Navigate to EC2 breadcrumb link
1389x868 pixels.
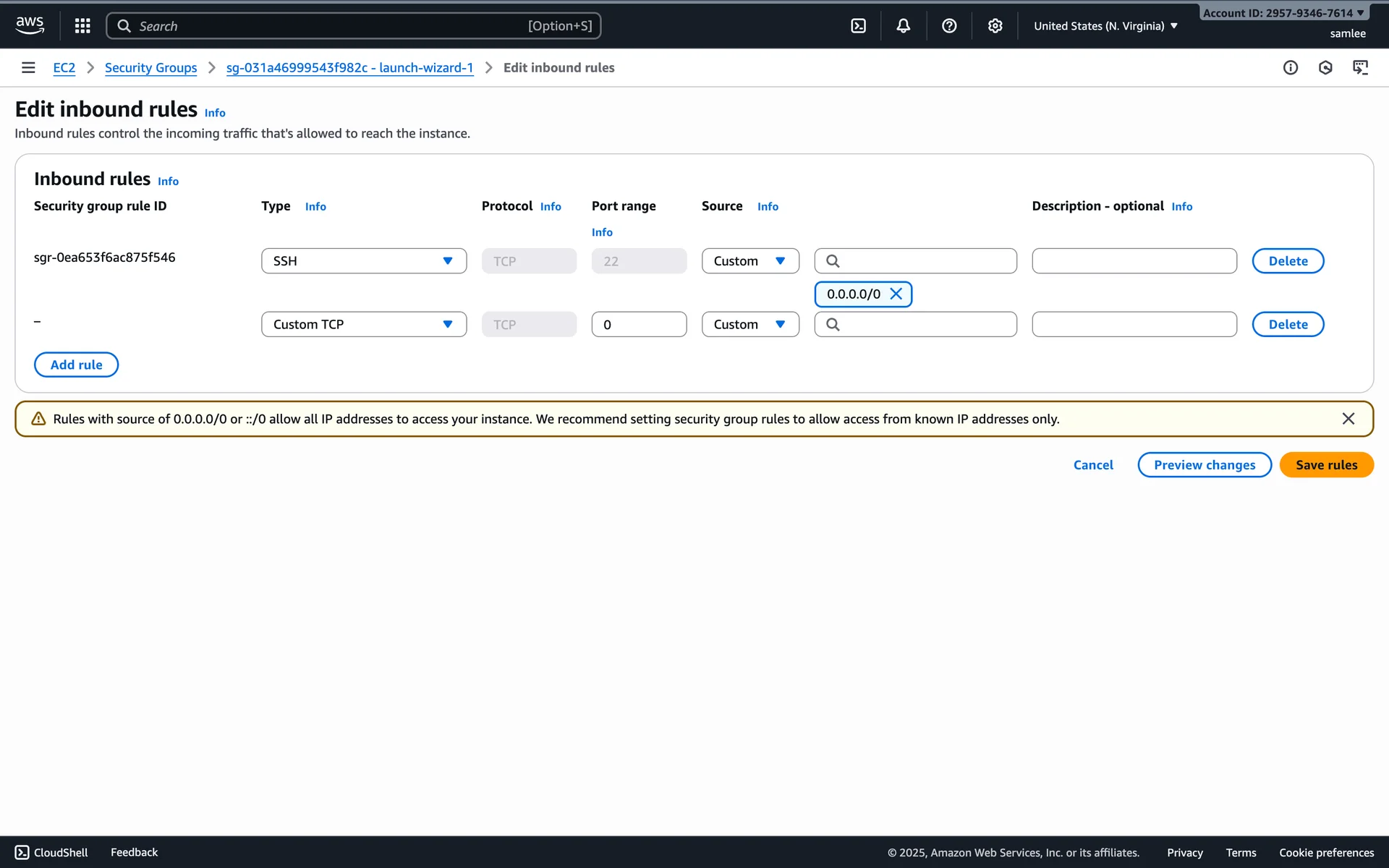tap(64, 67)
